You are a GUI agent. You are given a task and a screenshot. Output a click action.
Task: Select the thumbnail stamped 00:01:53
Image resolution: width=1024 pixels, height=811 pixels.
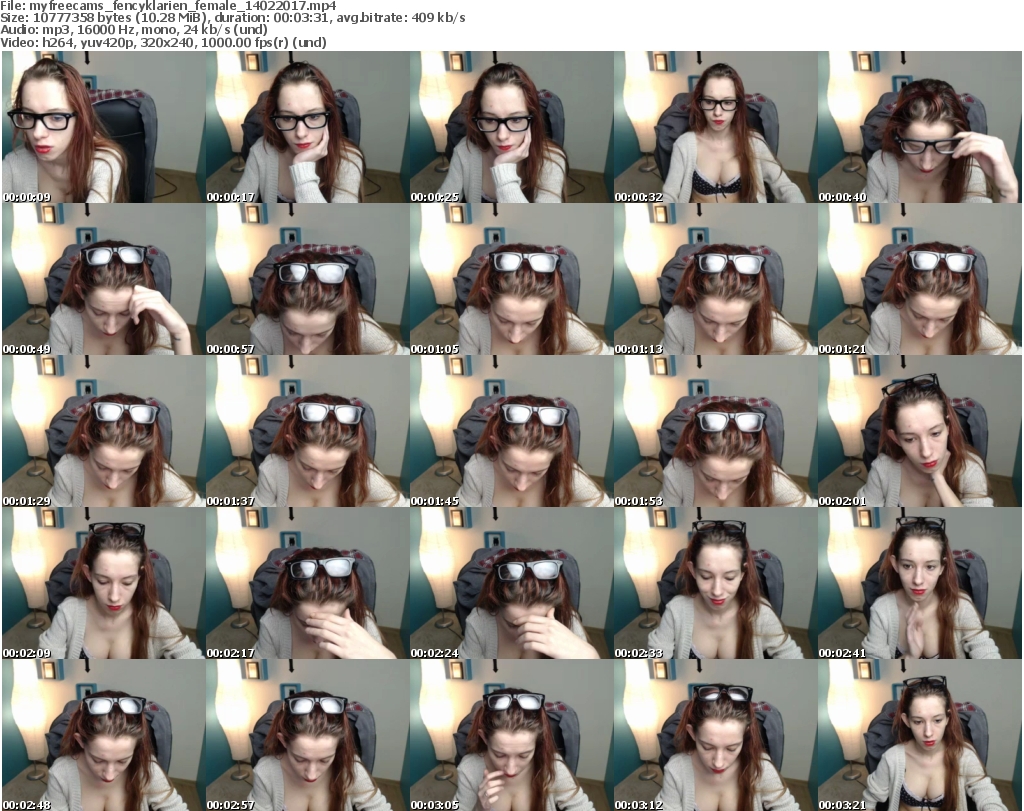tap(715, 432)
